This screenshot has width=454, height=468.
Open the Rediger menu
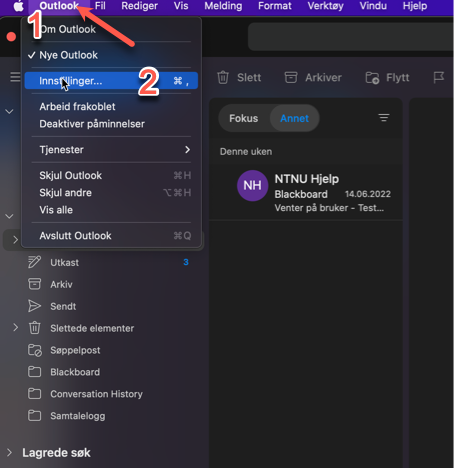(139, 6)
